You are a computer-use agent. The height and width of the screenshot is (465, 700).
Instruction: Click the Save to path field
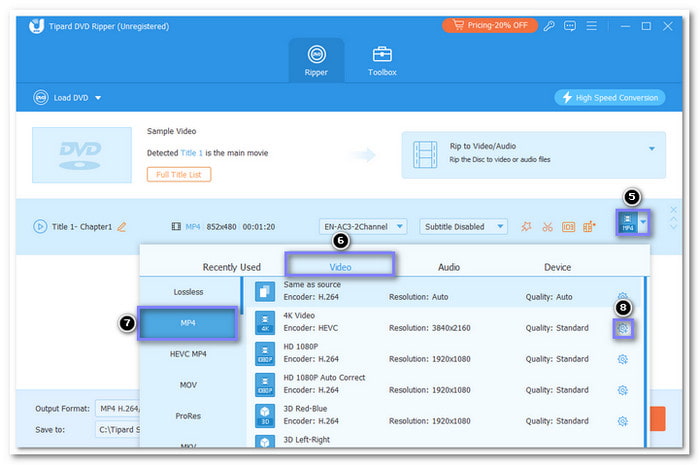(118, 430)
